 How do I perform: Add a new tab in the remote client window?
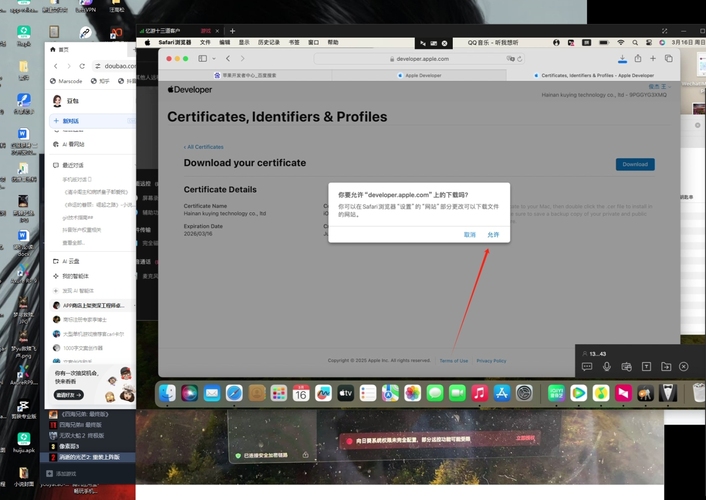tap(232, 31)
